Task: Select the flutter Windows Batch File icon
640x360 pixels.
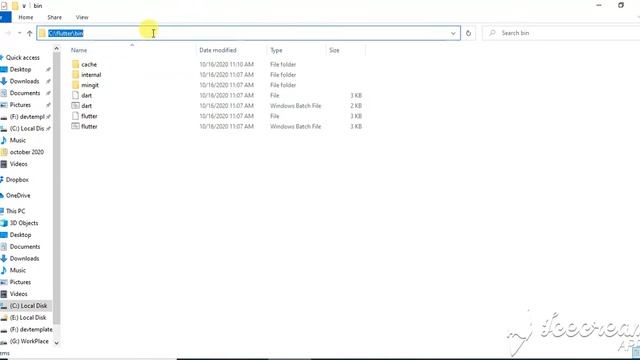Action: [x=76, y=127]
